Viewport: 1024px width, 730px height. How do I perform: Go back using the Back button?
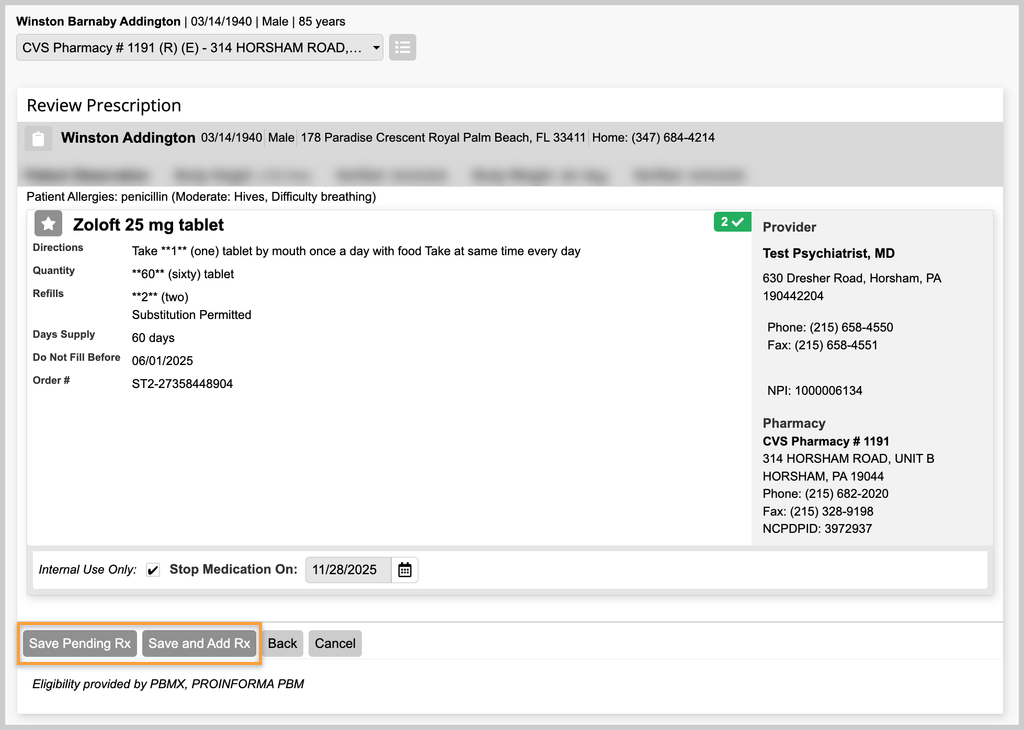coord(282,643)
